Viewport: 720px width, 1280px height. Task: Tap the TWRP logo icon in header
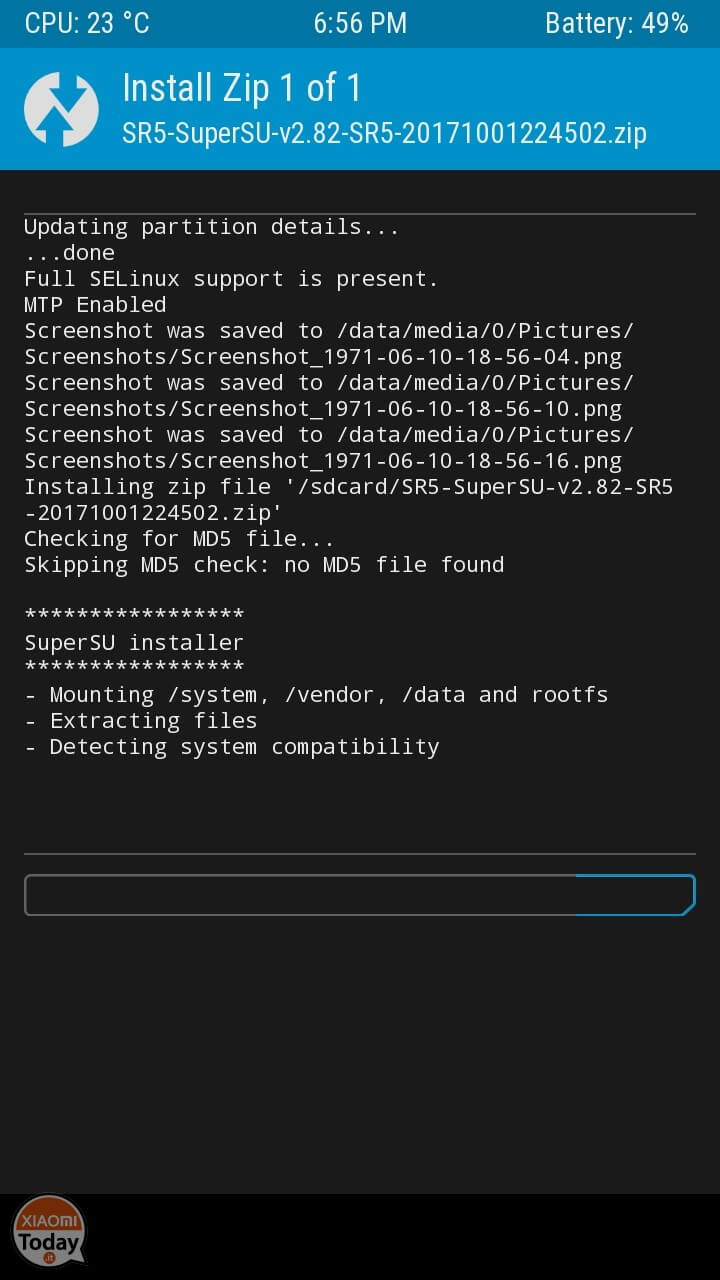(x=61, y=109)
